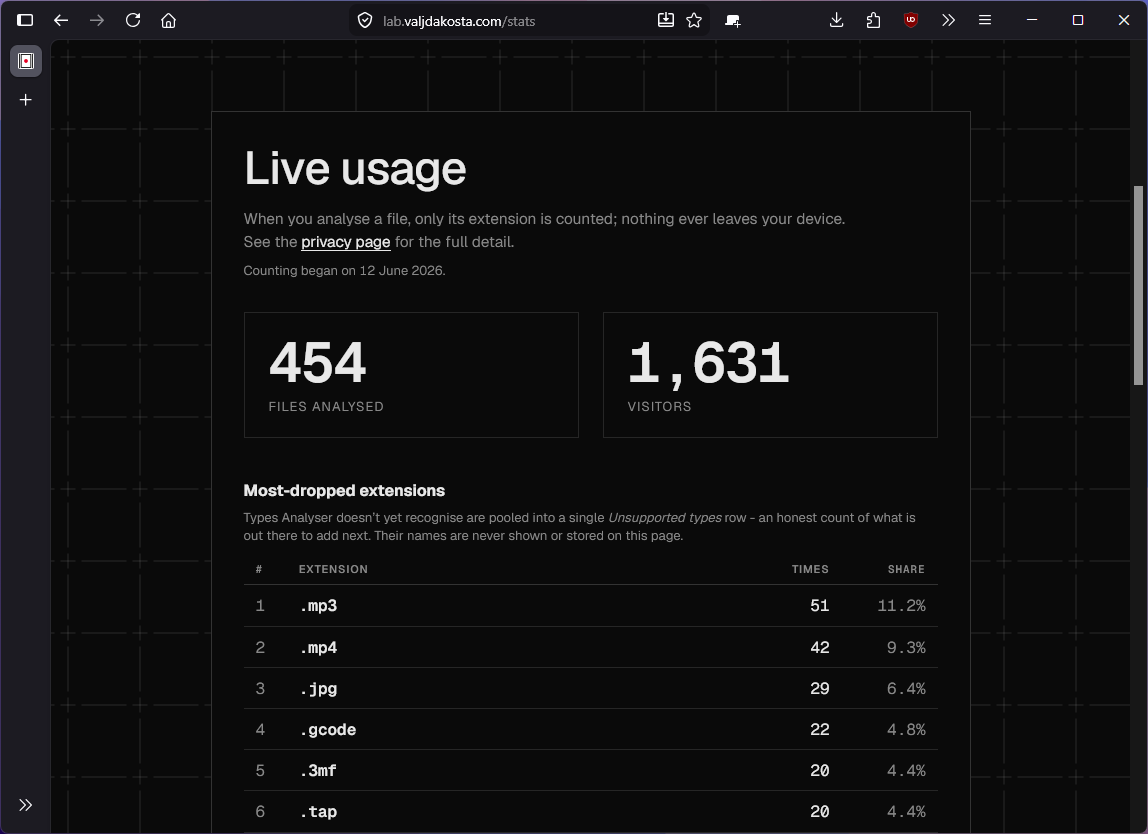Viewport: 1148px width, 834px height.
Task: Click the TIMES column header
Action: [810, 569]
